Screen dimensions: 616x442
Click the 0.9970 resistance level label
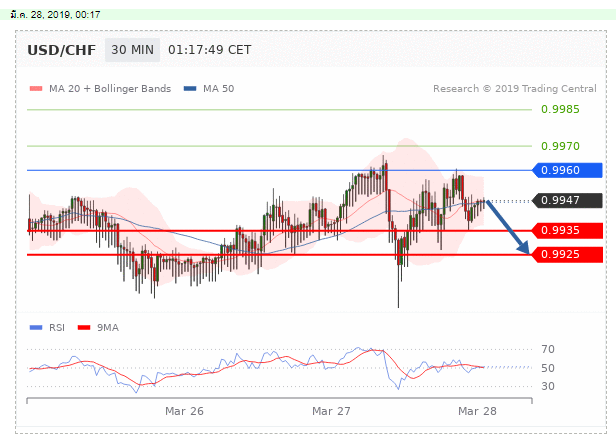click(560, 146)
